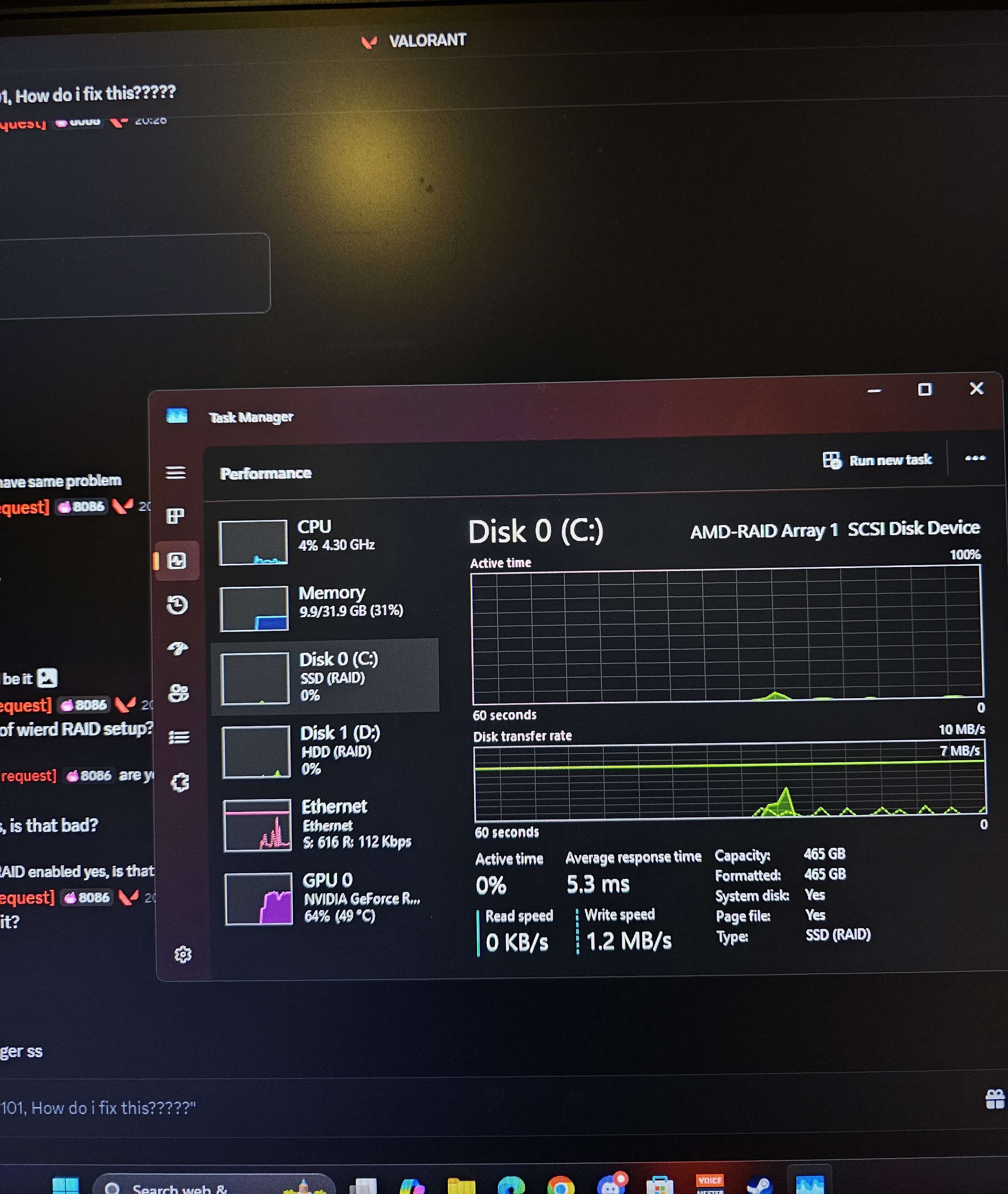Open Microsoft Edge from taskbar
The width and height of the screenshot is (1008, 1194).
[x=511, y=1186]
